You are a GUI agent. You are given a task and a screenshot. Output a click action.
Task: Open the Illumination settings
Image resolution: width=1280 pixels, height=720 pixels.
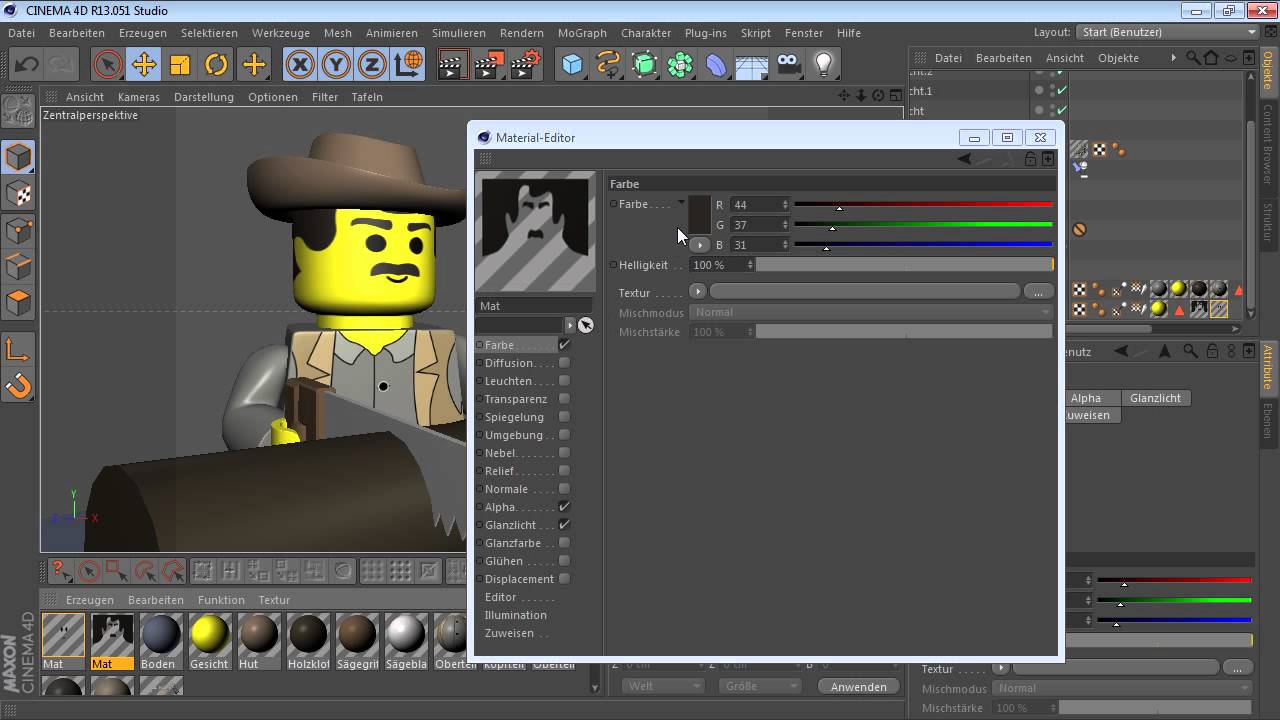[516, 615]
